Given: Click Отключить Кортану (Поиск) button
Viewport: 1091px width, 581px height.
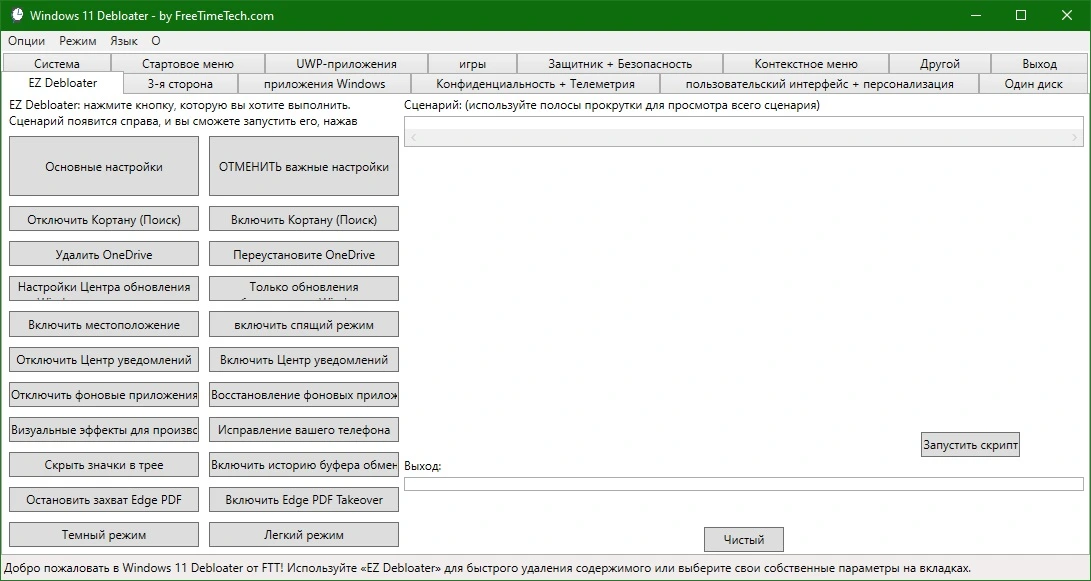Looking at the screenshot, I should coord(104,219).
